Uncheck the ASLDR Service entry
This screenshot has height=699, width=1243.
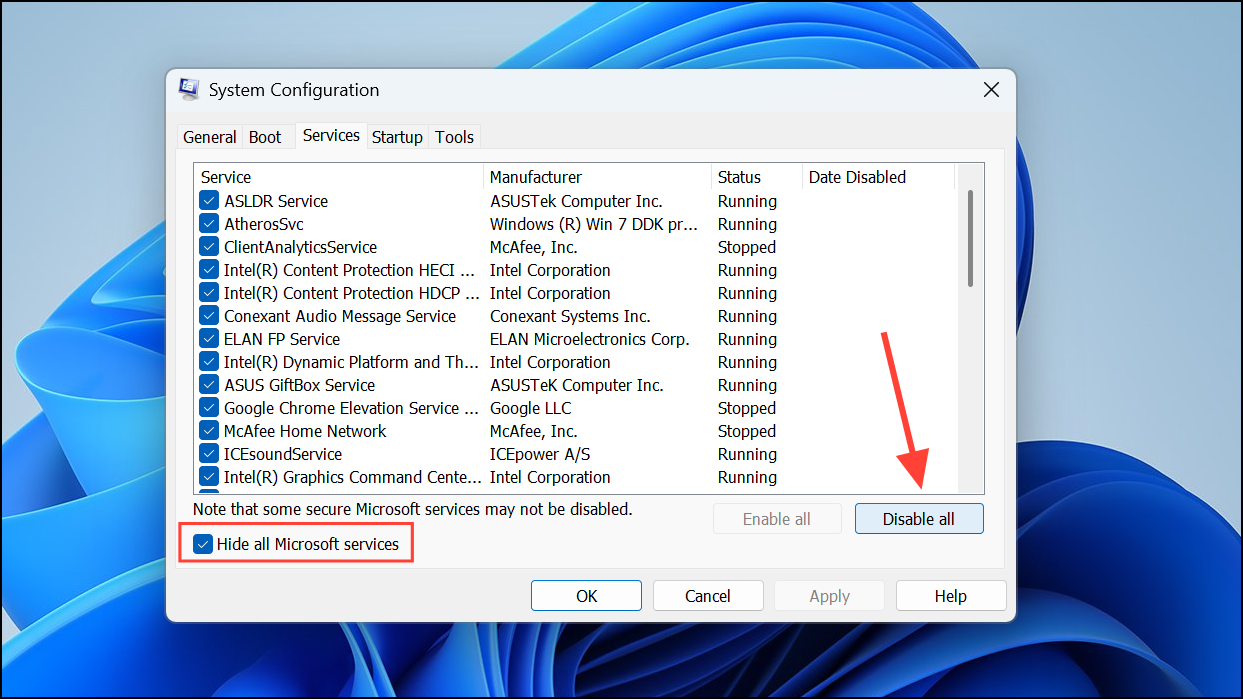(x=209, y=200)
